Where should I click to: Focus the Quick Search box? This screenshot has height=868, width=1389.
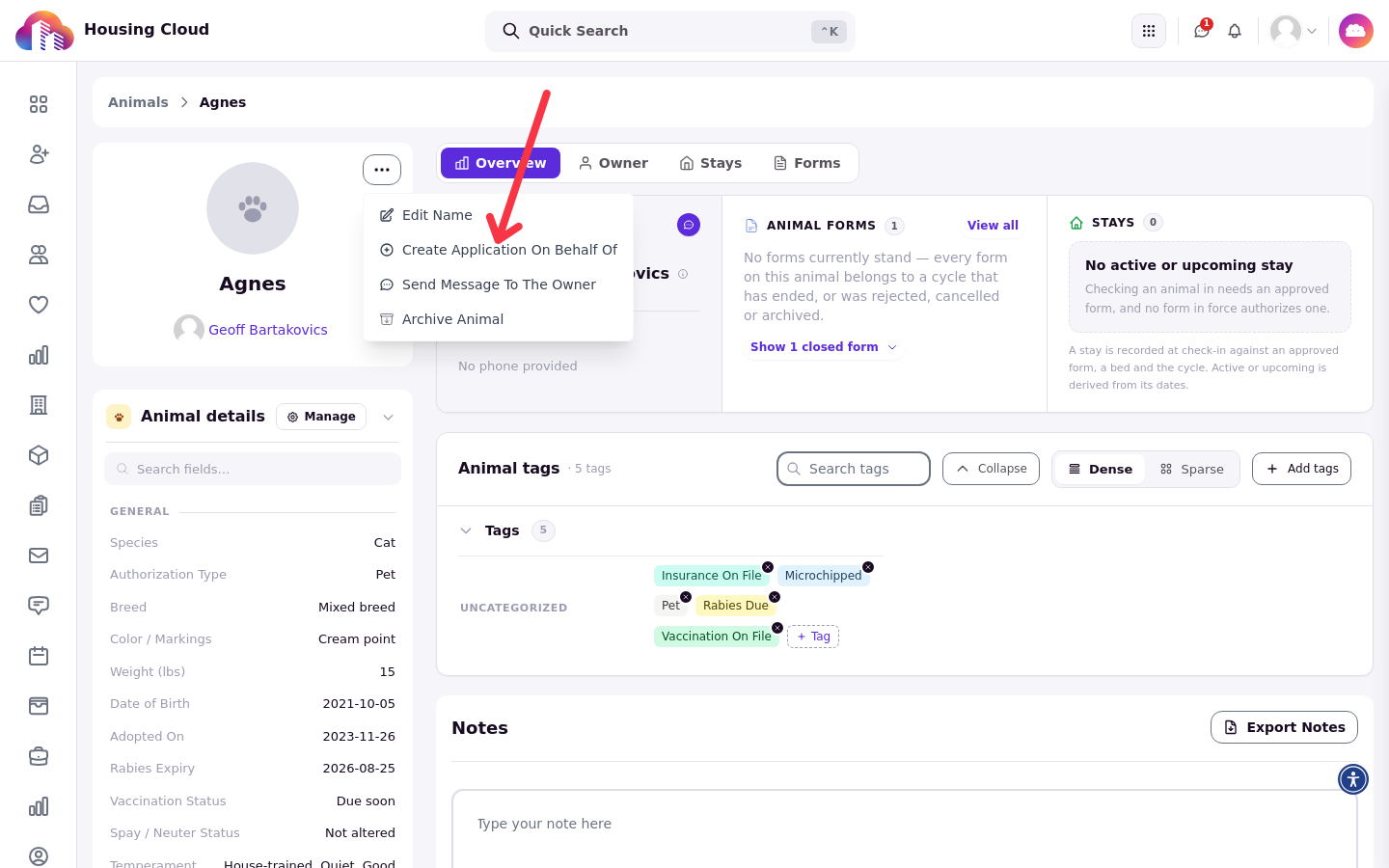(670, 31)
